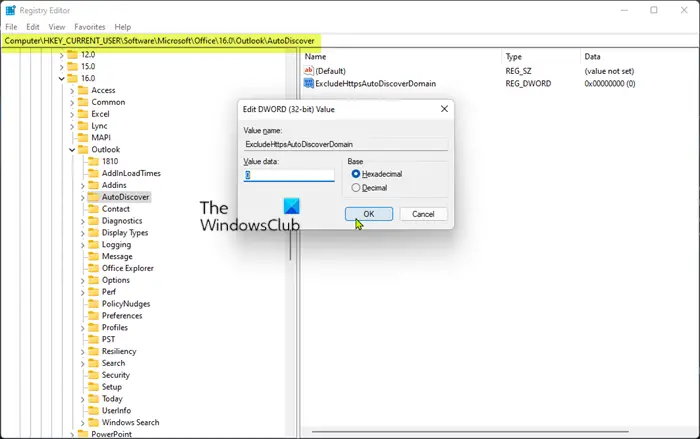Click the Excel folder icon
The image size is (700, 439).
83,114
